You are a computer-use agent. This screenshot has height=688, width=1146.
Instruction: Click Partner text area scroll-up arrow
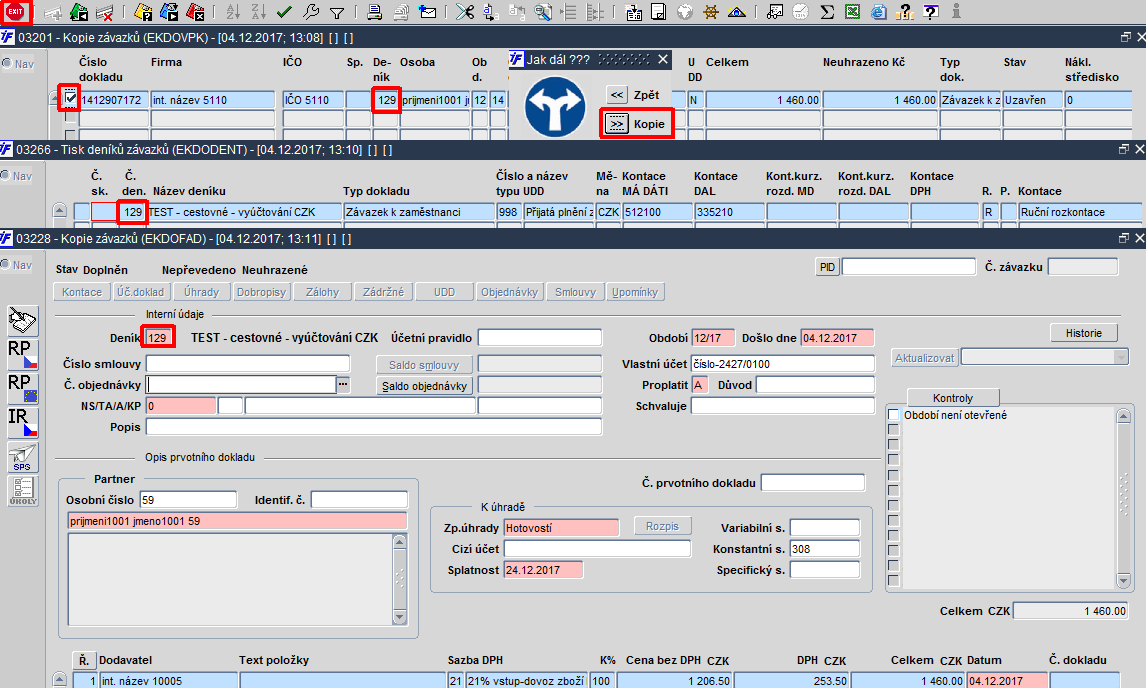coord(399,542)
